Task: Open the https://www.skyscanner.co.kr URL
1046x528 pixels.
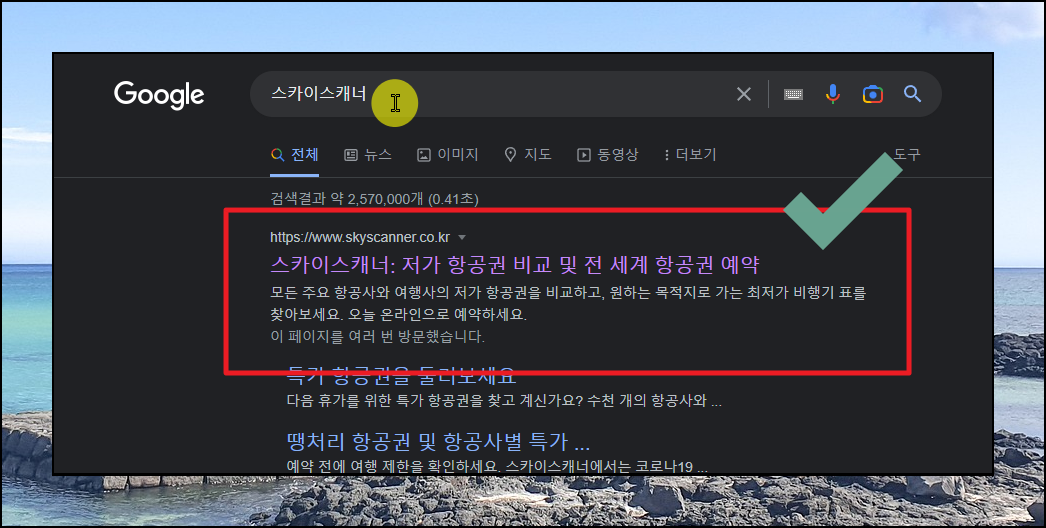Action: 360,237
